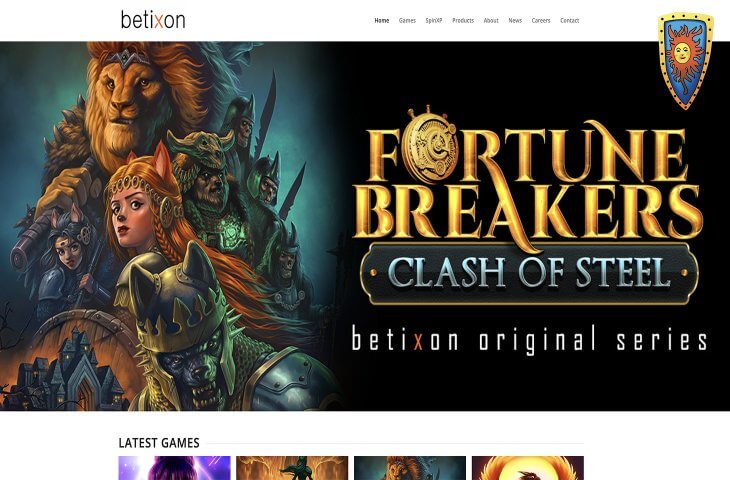The height and width of the screenshot is (480, 730).
Task: Open the Games menu item
Action: [x=407, y=20]
